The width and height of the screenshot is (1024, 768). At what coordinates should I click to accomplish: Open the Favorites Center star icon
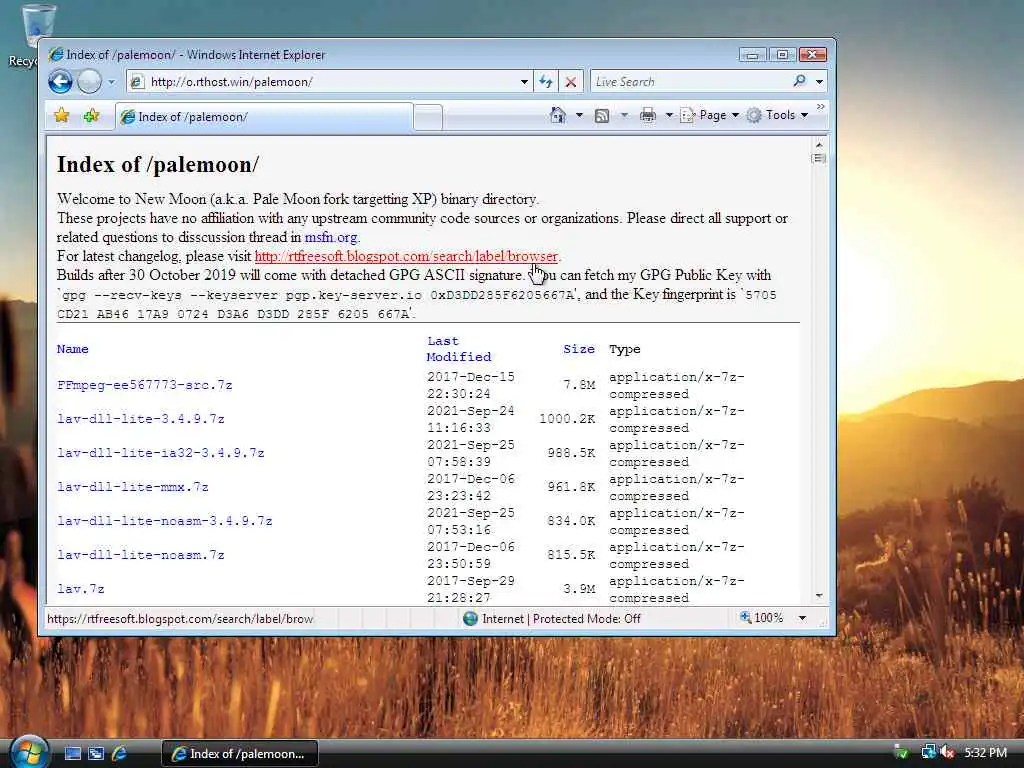(x=61, y=116)
